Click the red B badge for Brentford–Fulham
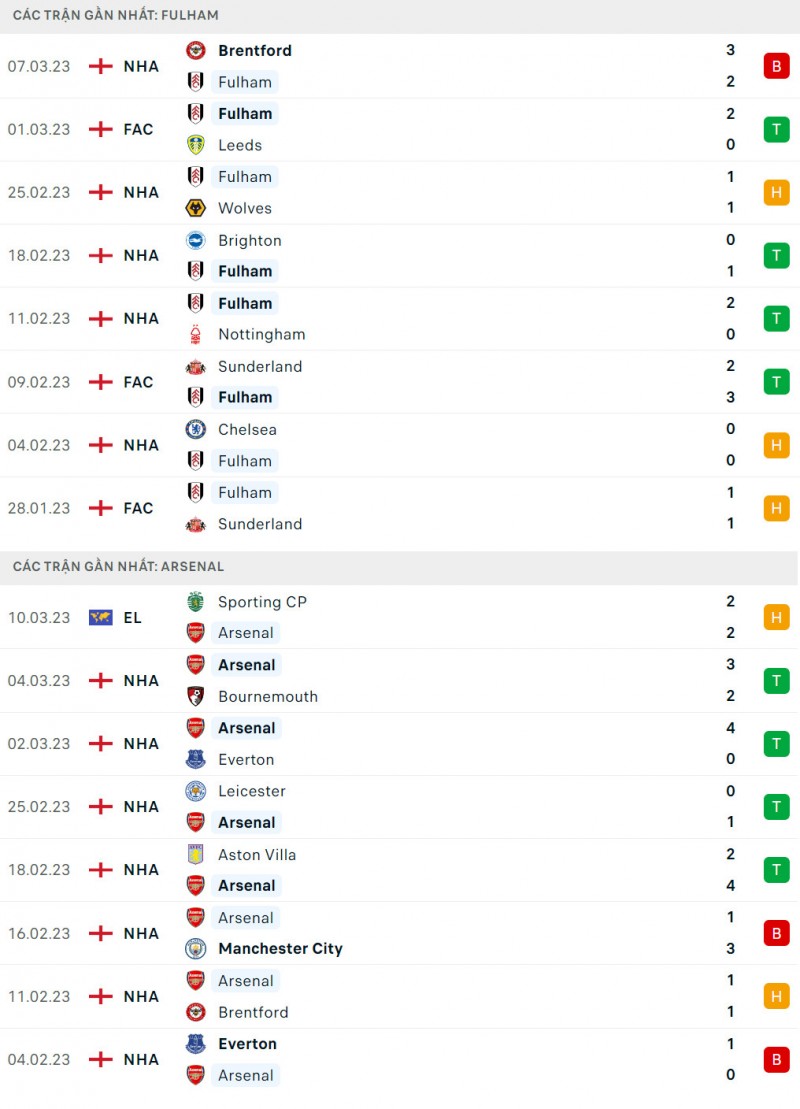 (776, 66)
